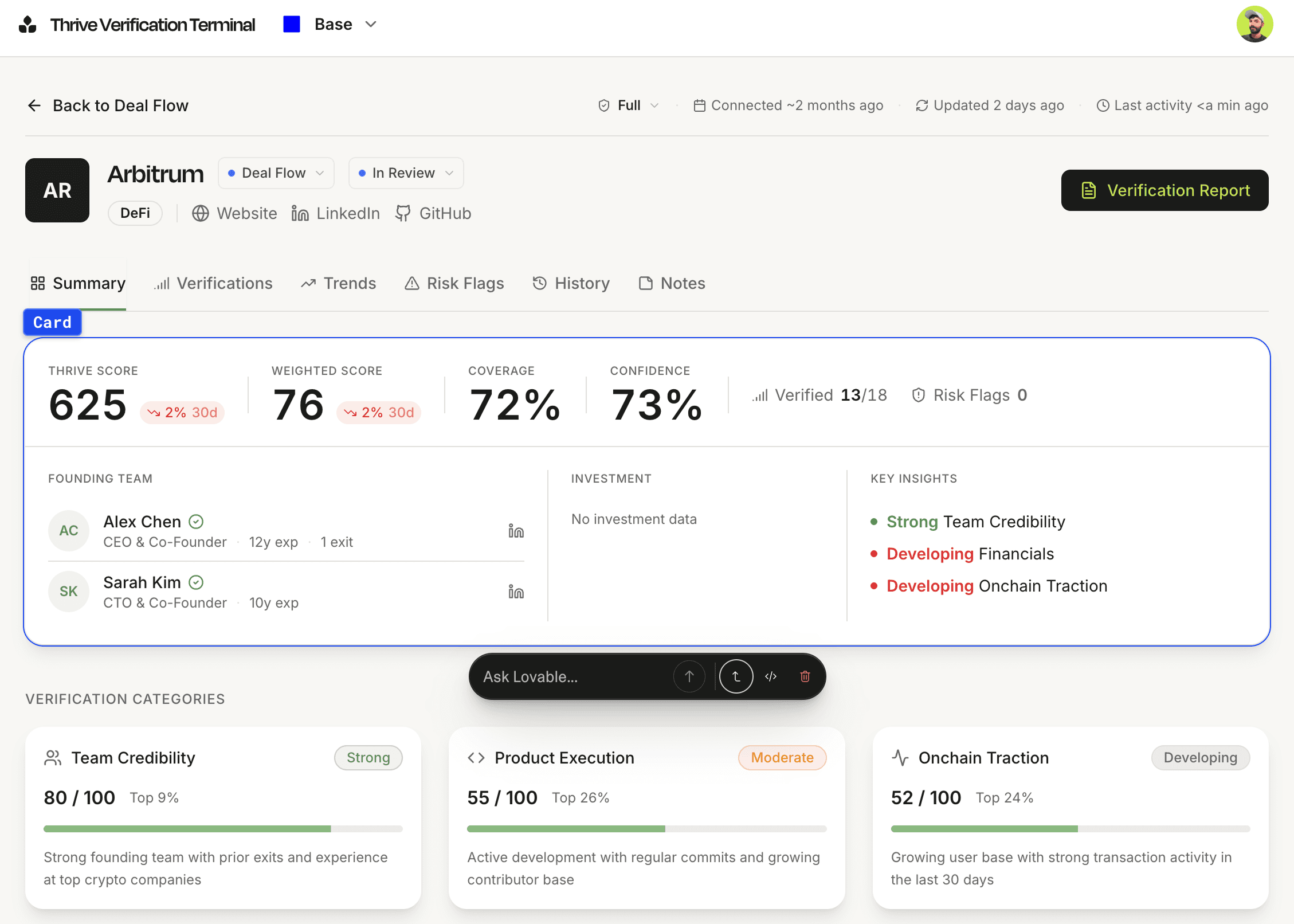Click the LinkedIn icon in company header

tap(300, 213)
